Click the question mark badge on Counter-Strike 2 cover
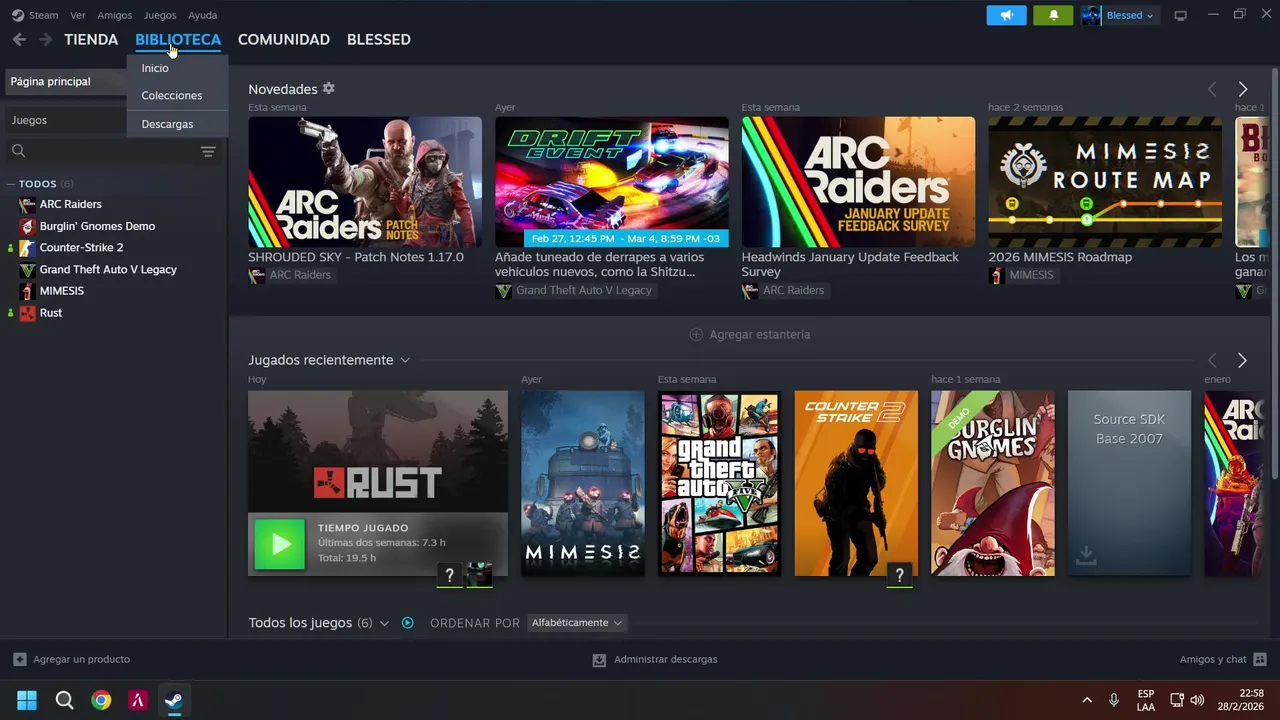Screen dimensions: 1280x720 (x=899, y=574)
